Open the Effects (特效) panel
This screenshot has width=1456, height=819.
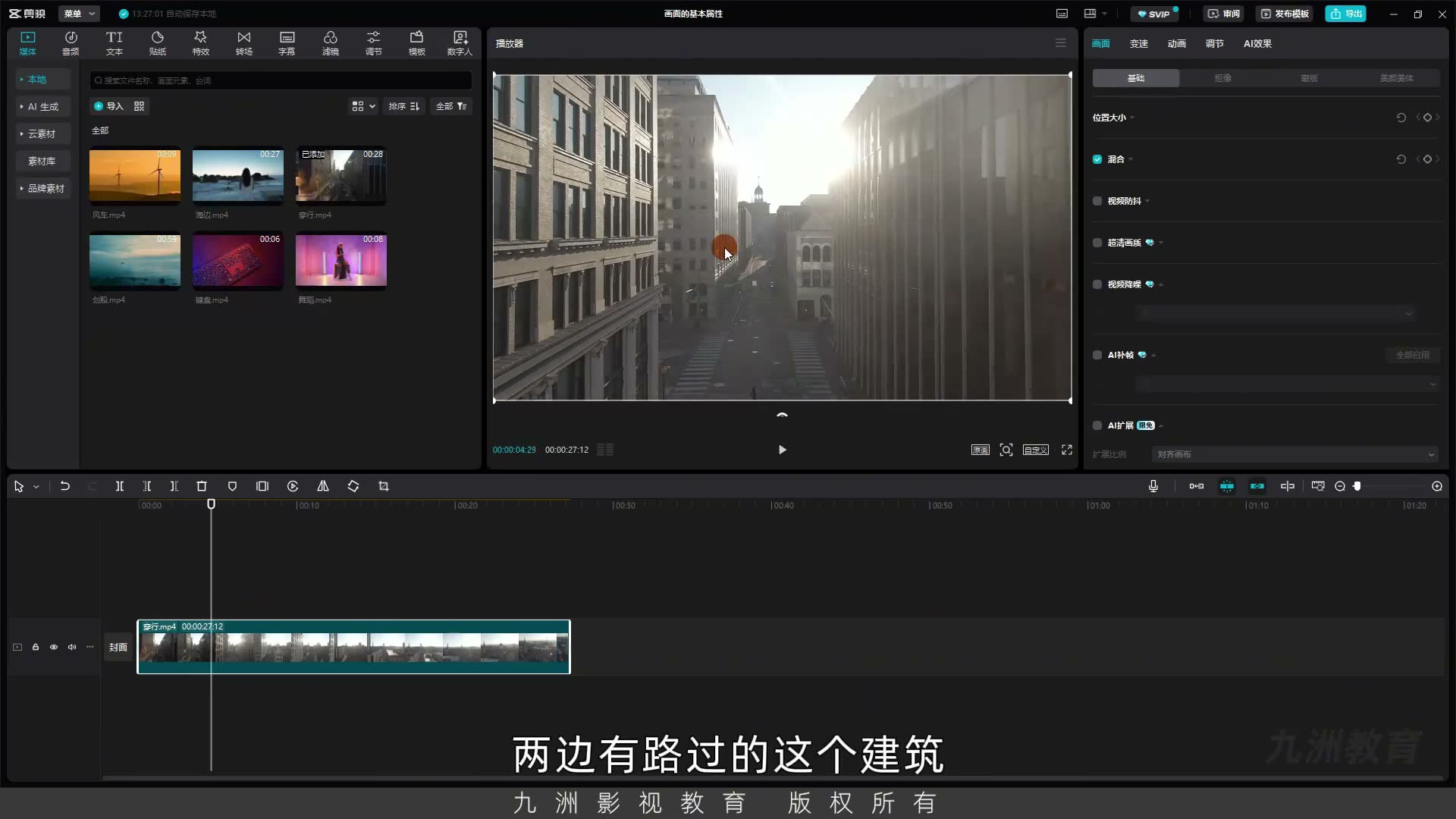(200, 43)
